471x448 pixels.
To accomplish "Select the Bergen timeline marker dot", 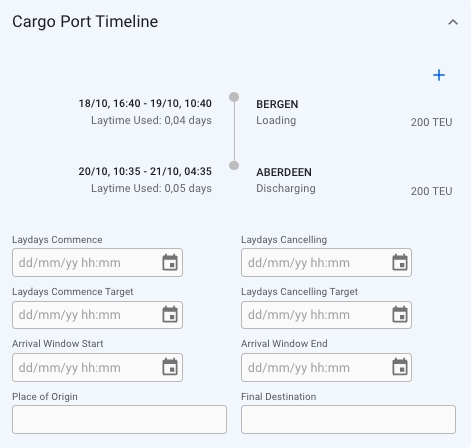I will point(234,97).
